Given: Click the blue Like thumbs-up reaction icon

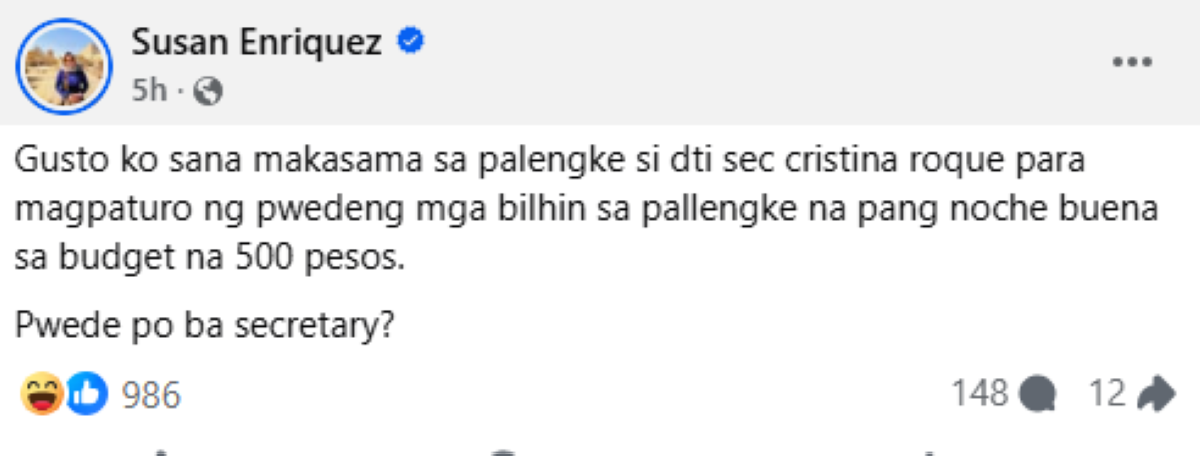Looking at the screenshot, I should coord(86,394).
